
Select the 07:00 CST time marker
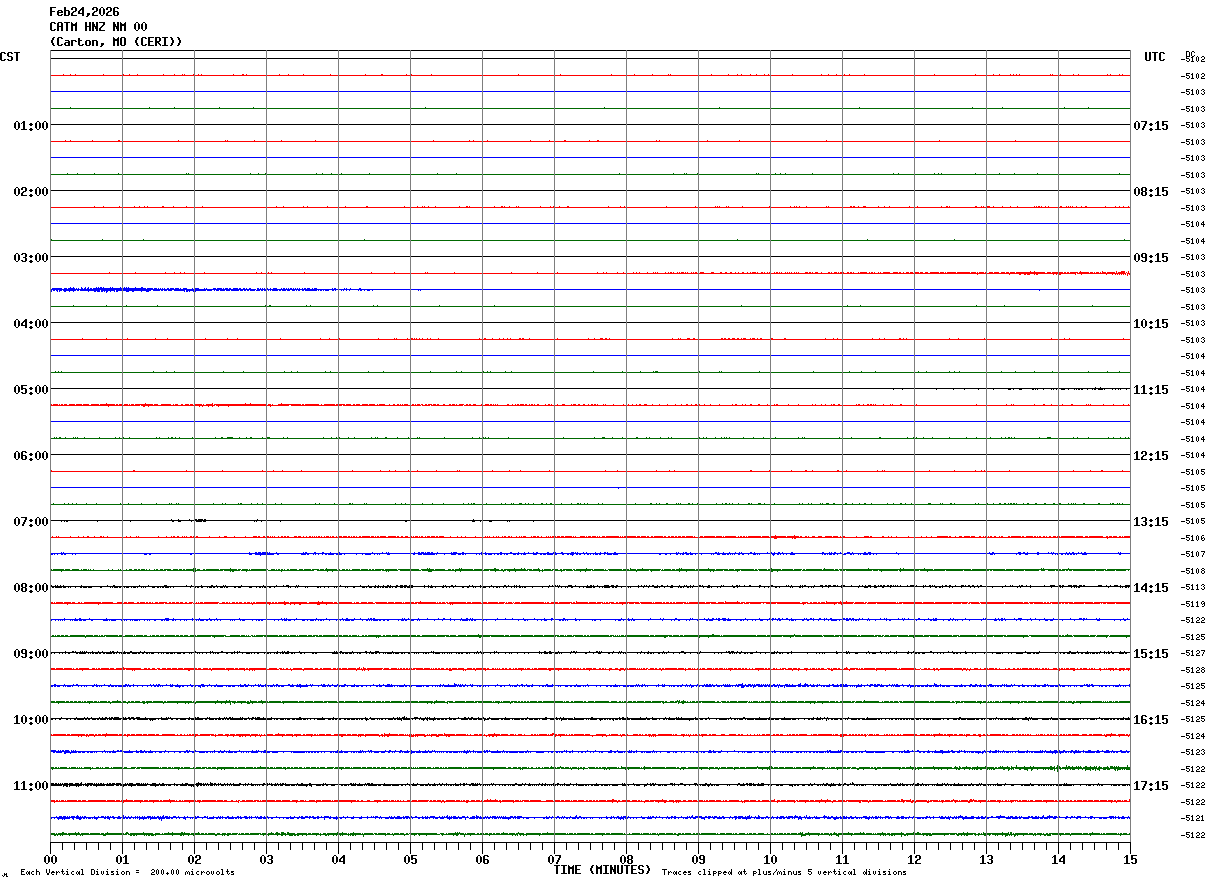coord(31,522)
